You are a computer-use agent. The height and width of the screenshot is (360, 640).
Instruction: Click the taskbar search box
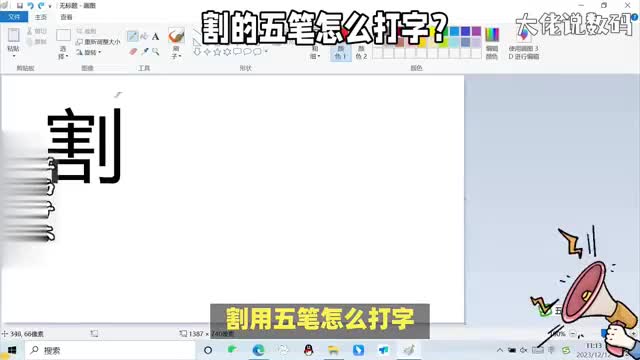click(110, 350)
